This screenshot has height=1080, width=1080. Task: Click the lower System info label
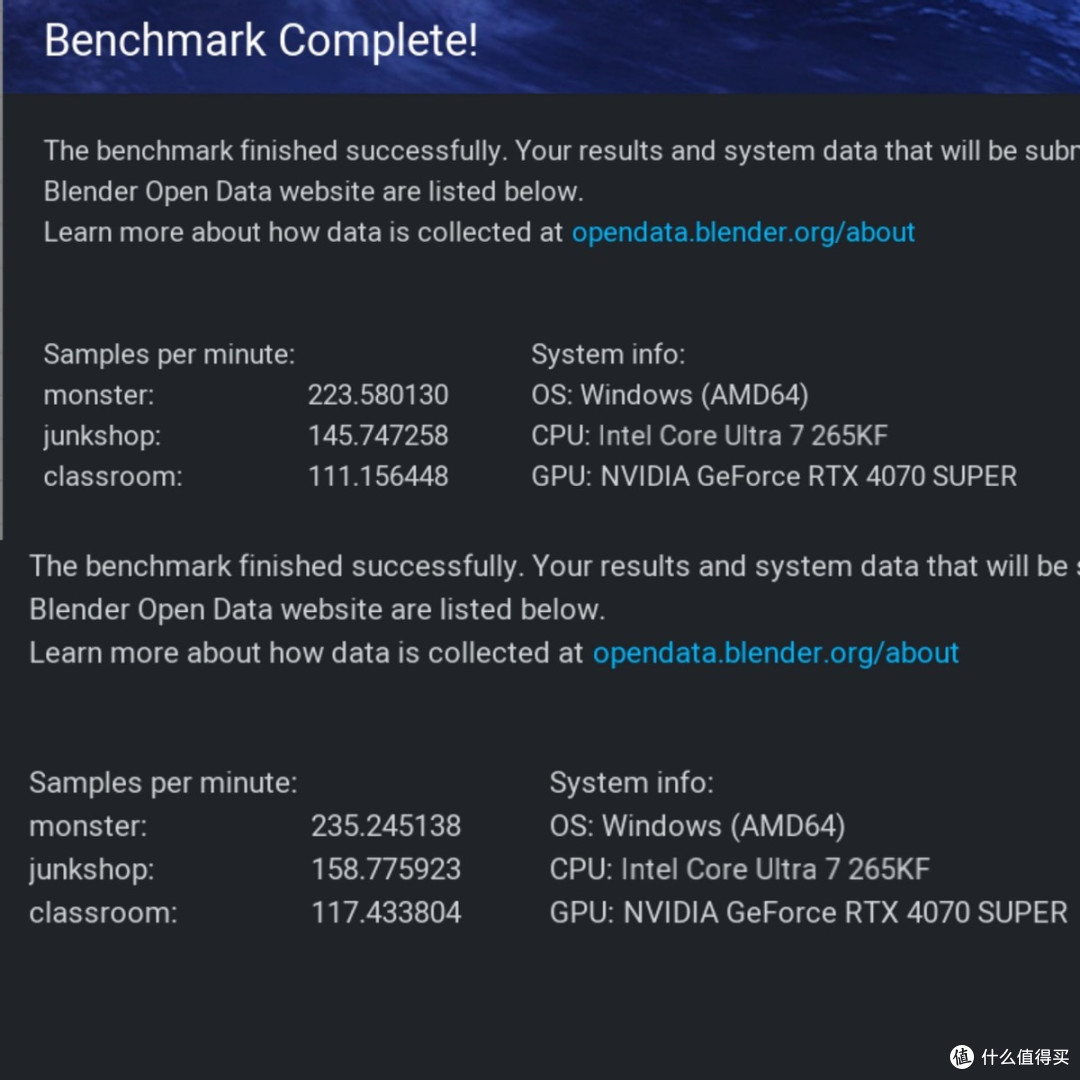pyautogui.click(x=632, y=783)
